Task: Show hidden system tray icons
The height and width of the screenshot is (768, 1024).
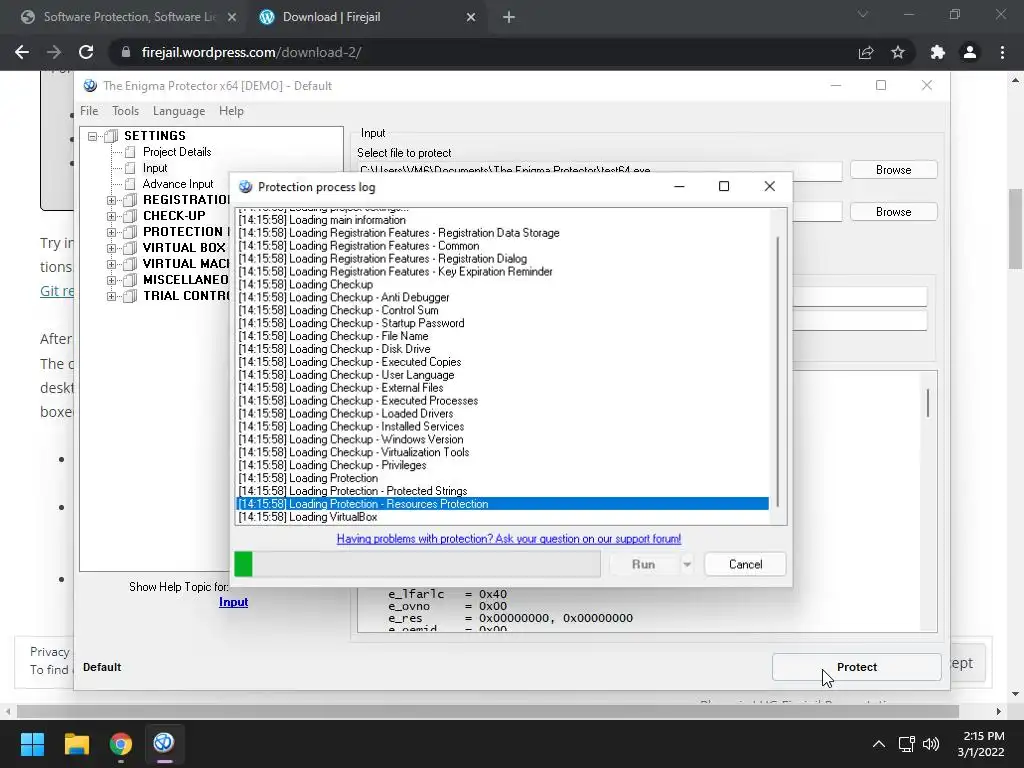Action: point(878,744)
